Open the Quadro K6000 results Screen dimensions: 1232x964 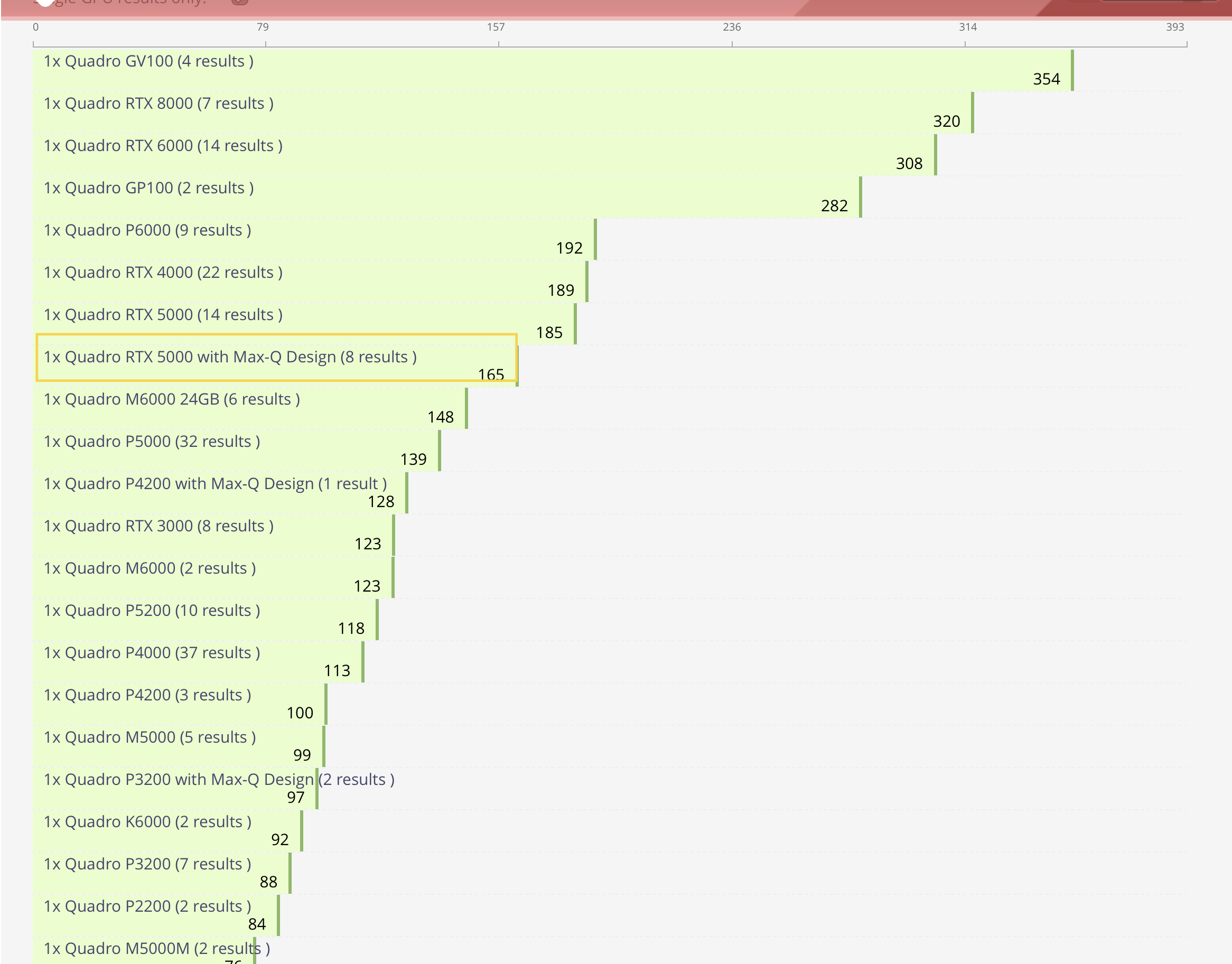tap(147, 822)
